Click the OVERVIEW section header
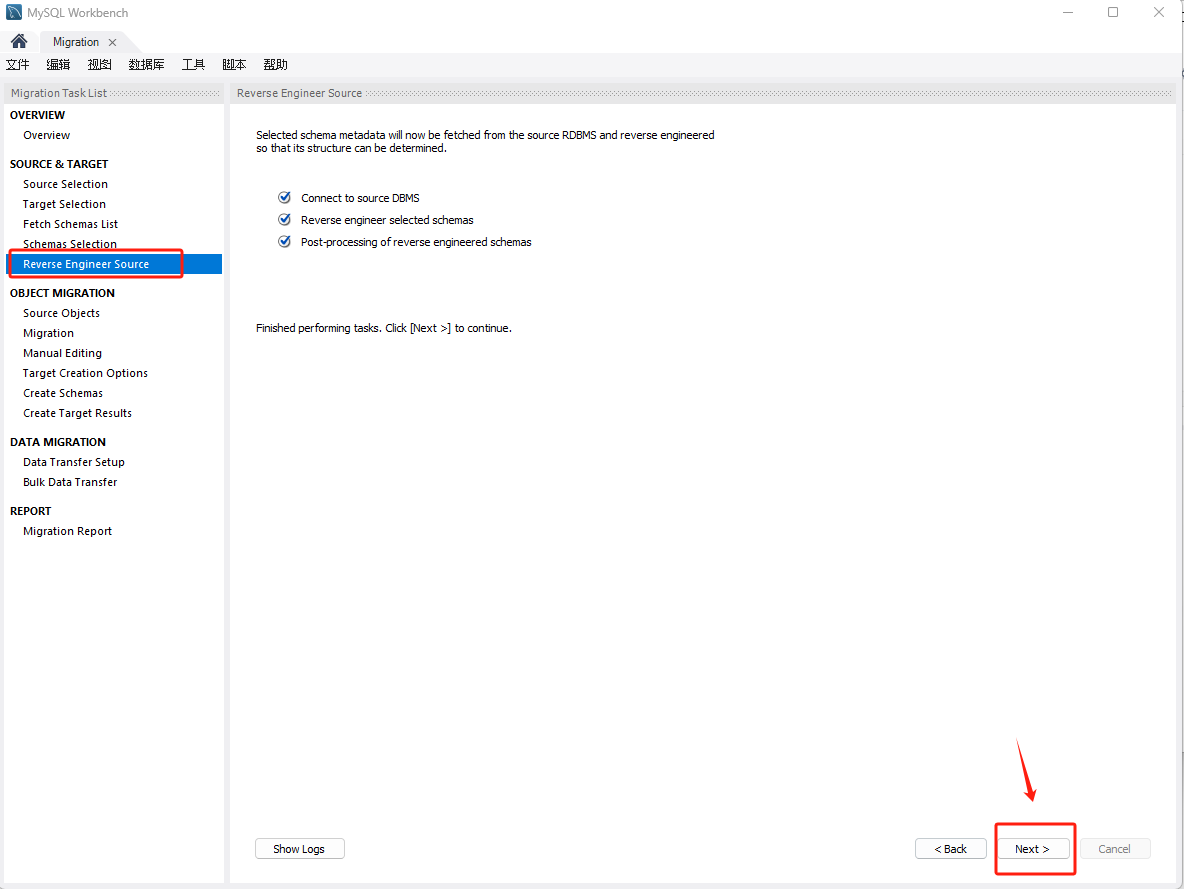Image resolution: width=1184 pixels, height=889 pixels. 38,115
